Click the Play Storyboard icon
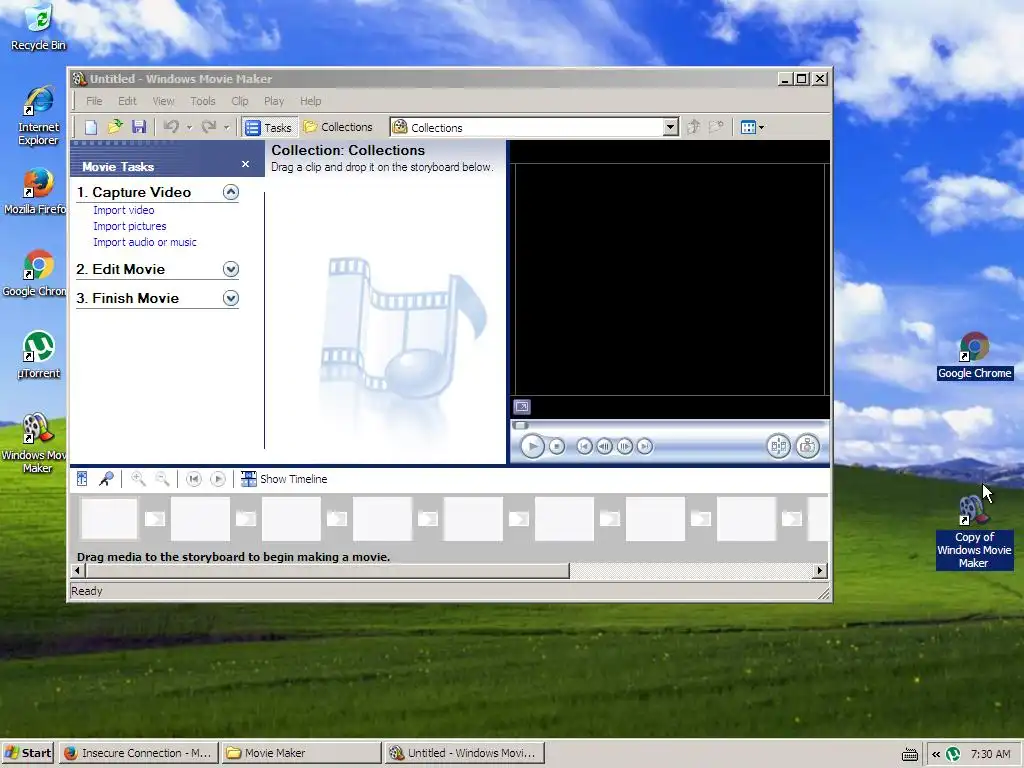The width and height of the screenshot is (1024, 768). 217,479
